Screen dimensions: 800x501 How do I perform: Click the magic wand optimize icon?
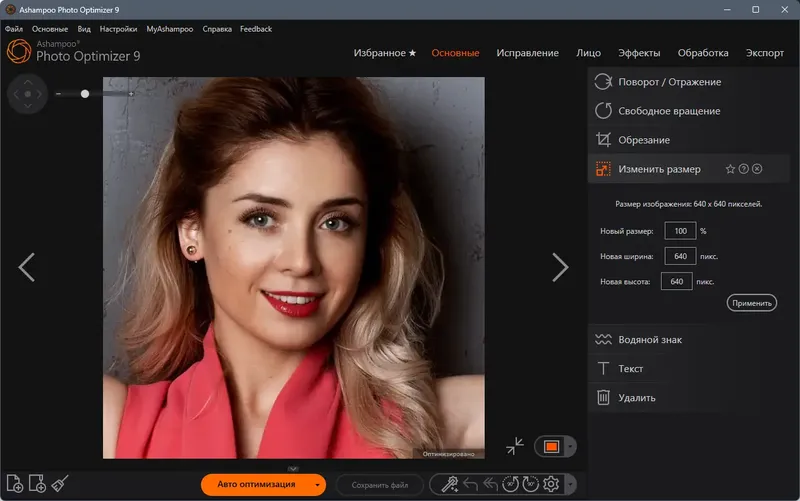(x=451, y=485)
